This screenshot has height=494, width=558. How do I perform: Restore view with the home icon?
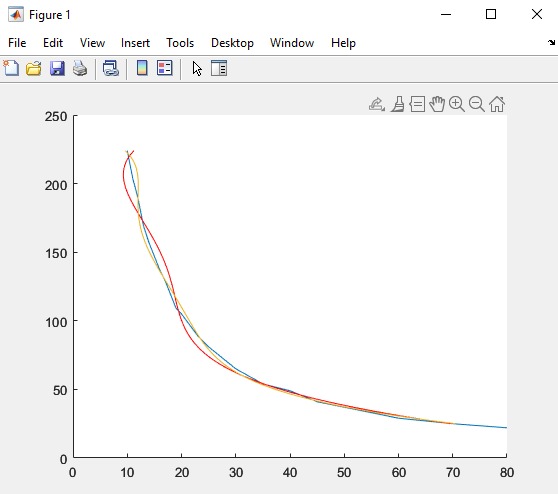point(497,104)
